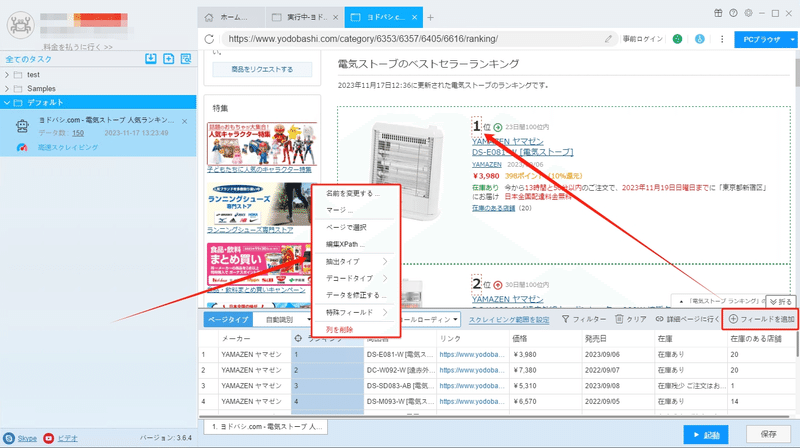
Task: Click 料金を払うに行く link
Action: tap(78, 47)
